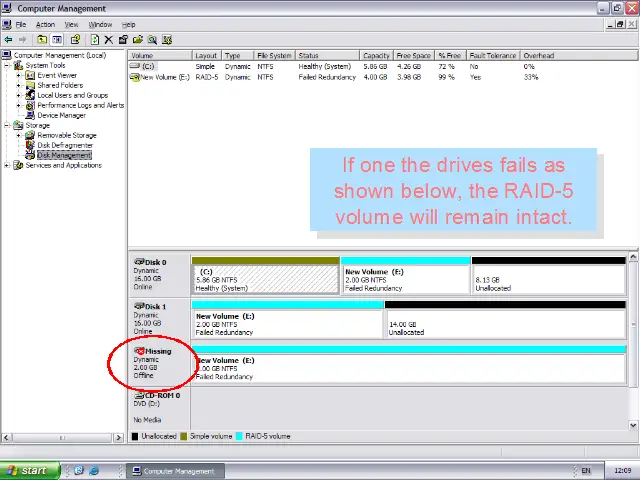
Task: Click the Disk Defragmenter icon in tree
Action: pos(30,145)
